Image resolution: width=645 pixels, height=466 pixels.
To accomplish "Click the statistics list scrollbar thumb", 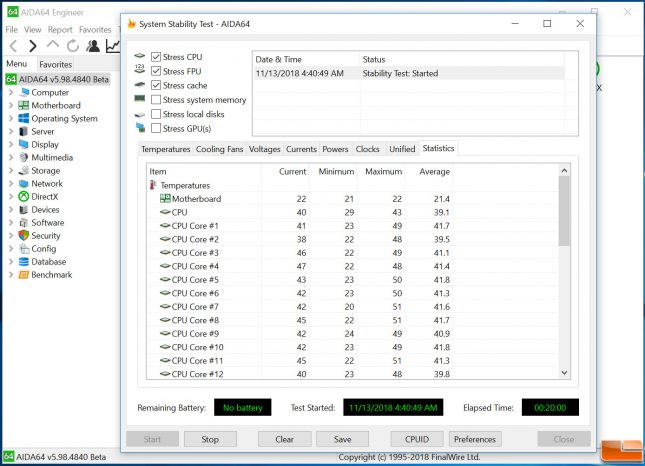I will click(564, 211).
